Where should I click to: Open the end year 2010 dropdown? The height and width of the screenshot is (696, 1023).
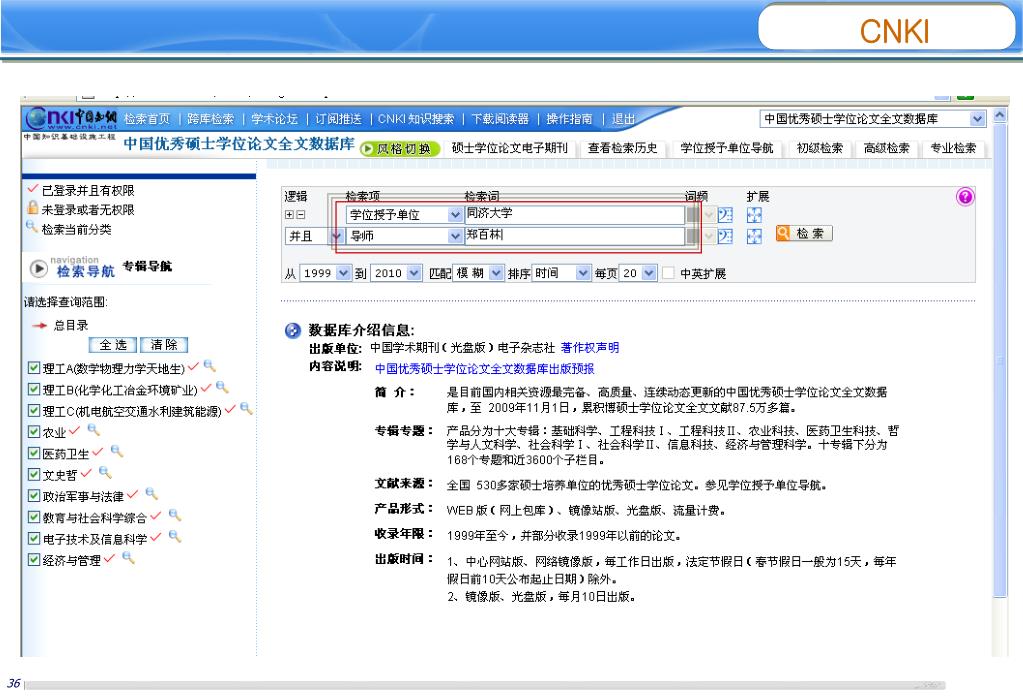point(414,273)
